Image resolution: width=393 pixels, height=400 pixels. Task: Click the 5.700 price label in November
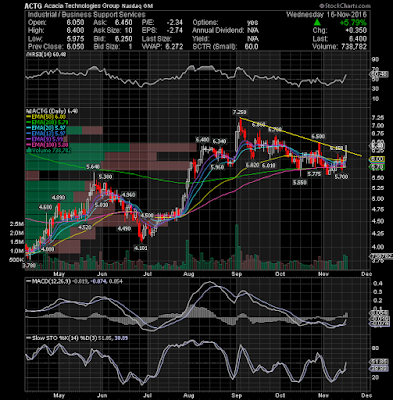pyautogui.click(x=341, y=177)
